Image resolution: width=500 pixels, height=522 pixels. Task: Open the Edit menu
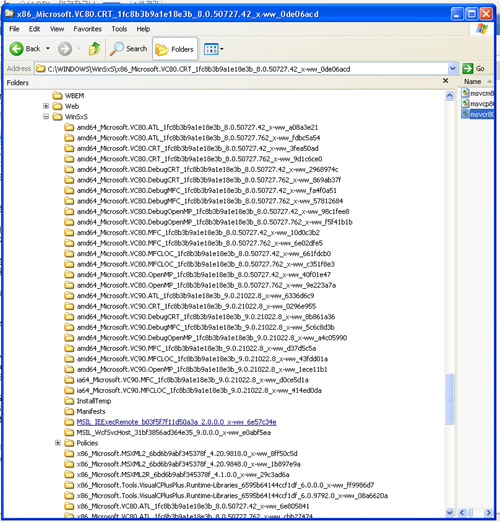34,29
